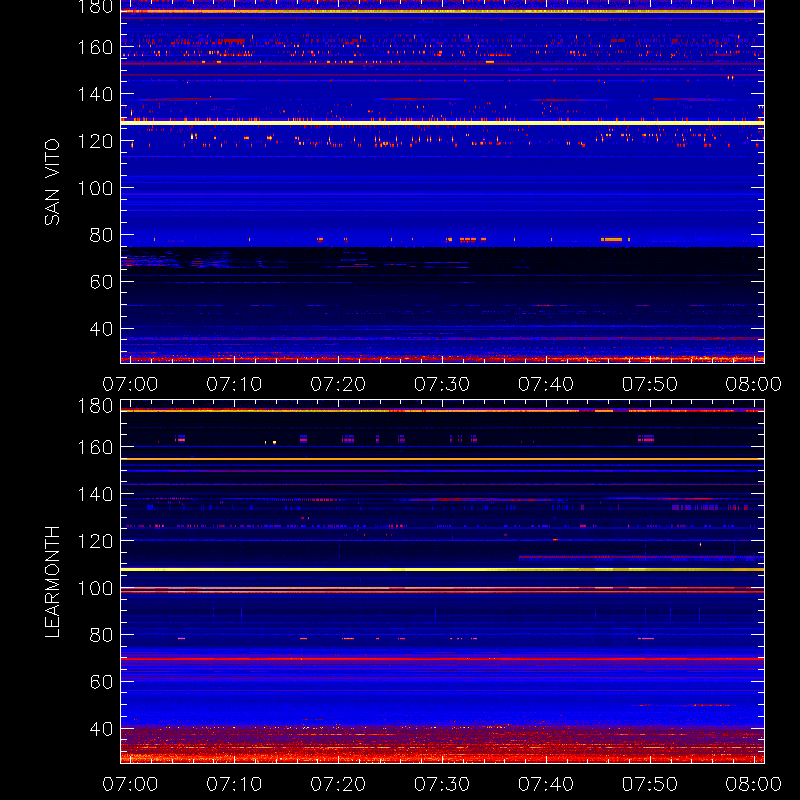This screenshot has height=800, width=800.
Task: Click the 07:30 time label under Learmonth plot
Action: [x=442, y=784]
